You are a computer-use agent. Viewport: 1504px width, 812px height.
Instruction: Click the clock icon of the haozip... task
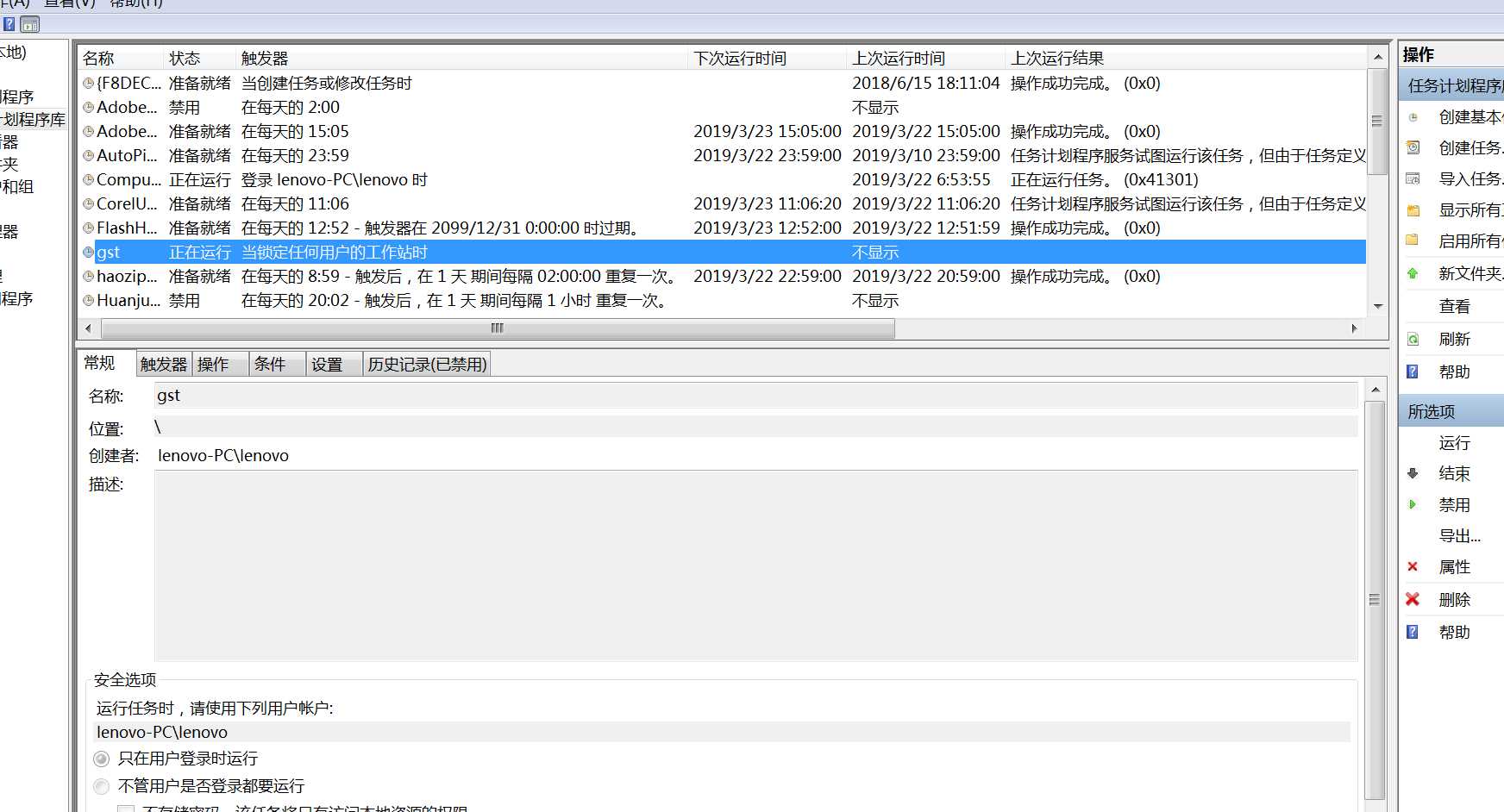tap(88, 277)
